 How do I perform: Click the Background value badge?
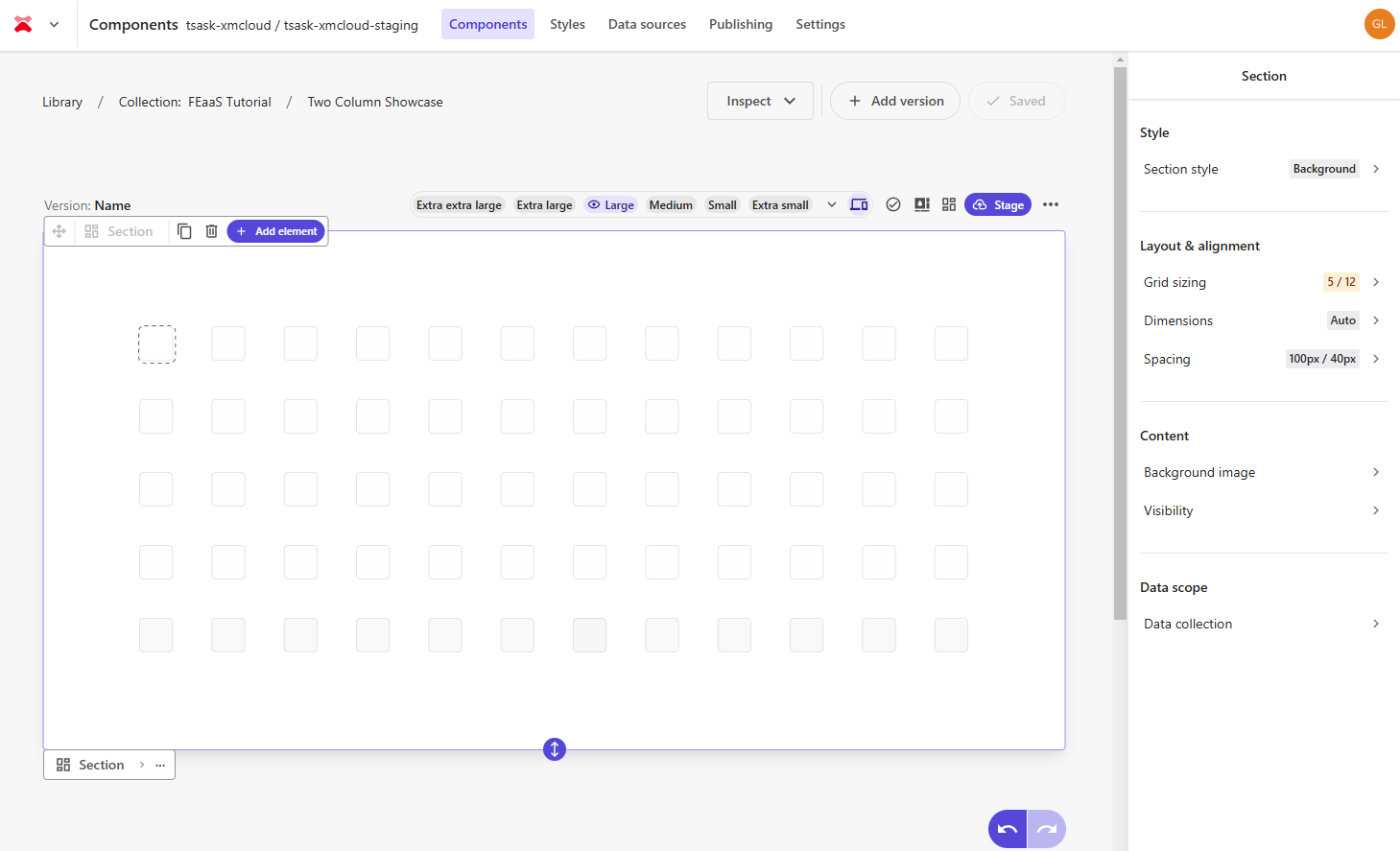click(x=1324, y=169)
